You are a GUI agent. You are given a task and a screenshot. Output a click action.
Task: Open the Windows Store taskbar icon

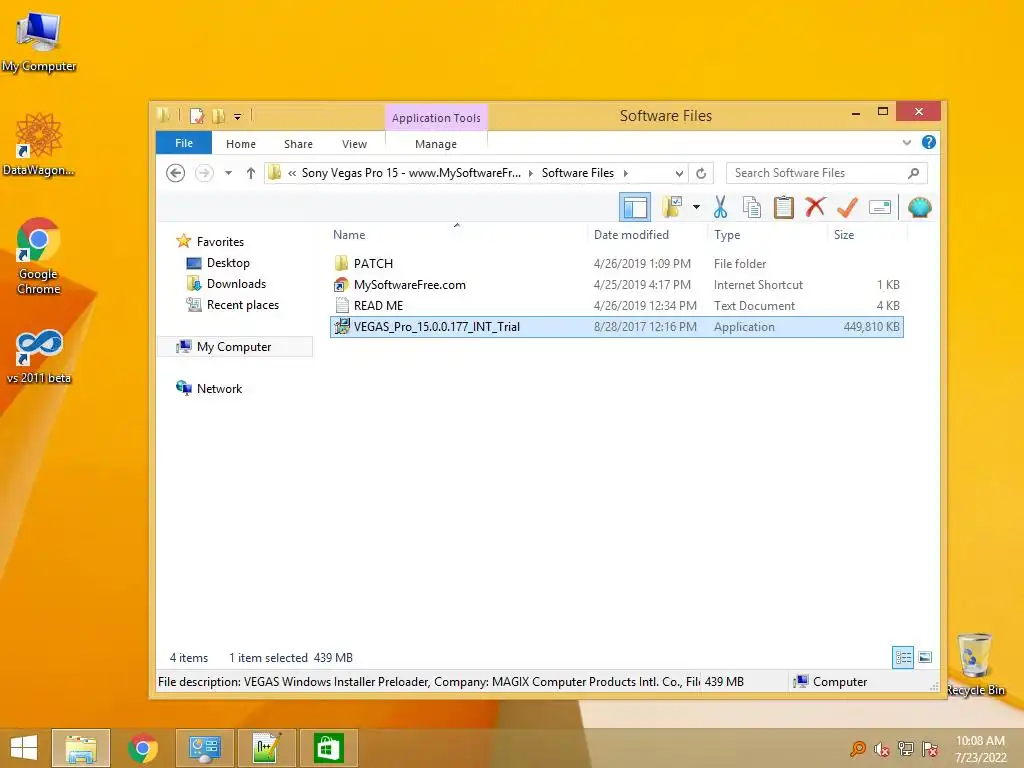(328, 748)
